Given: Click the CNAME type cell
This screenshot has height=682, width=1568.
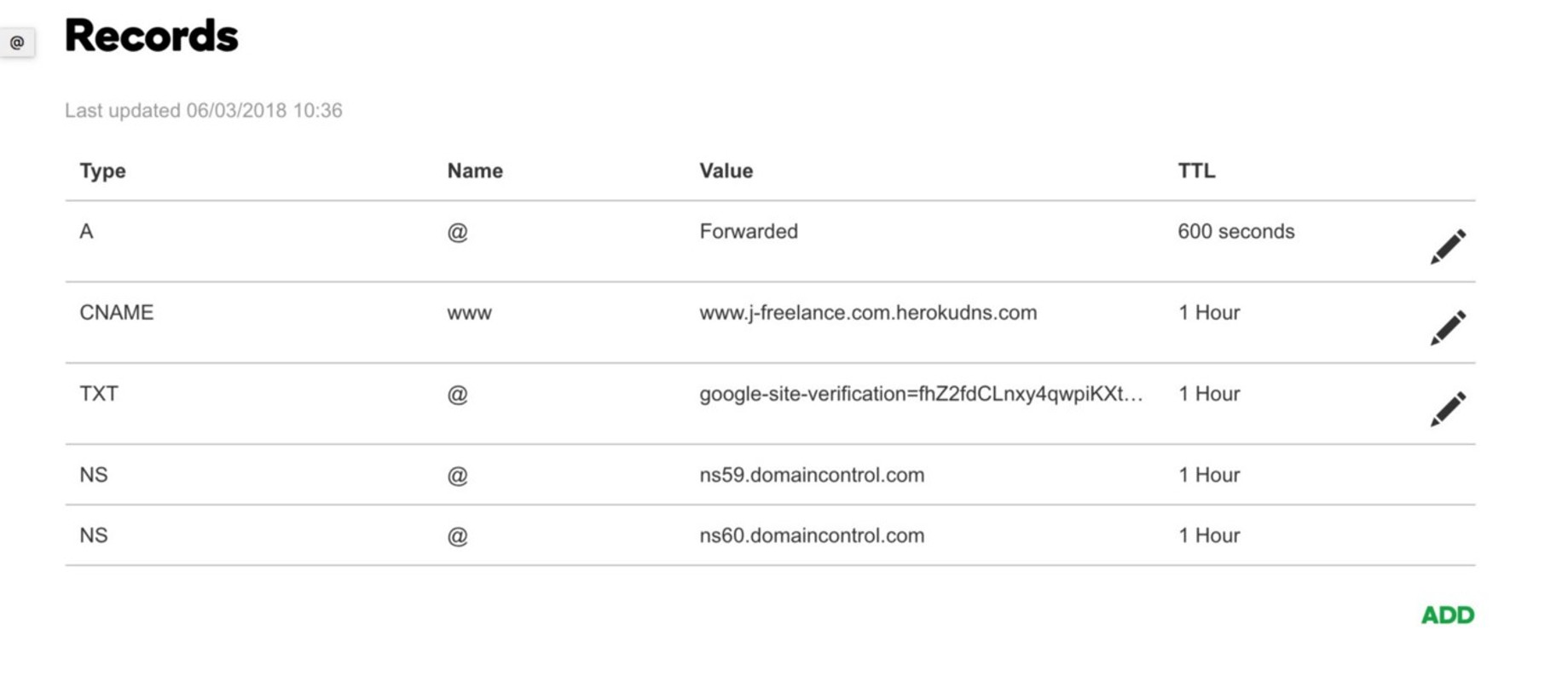Looking at the screenshot, I should point(116,313).
